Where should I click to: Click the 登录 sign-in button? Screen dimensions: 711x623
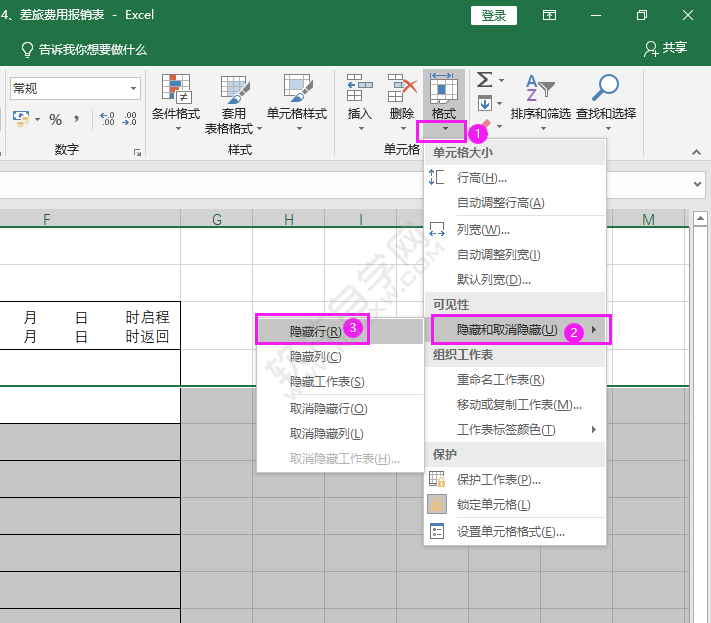click(x=494, y=15)
